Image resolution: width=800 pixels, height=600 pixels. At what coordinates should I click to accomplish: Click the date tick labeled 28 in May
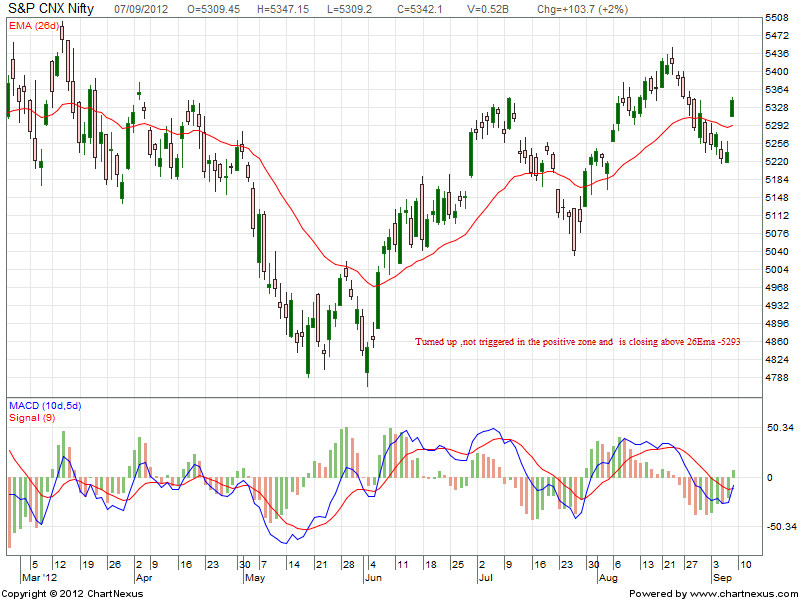pyautogui.click(x=348, y=564)
